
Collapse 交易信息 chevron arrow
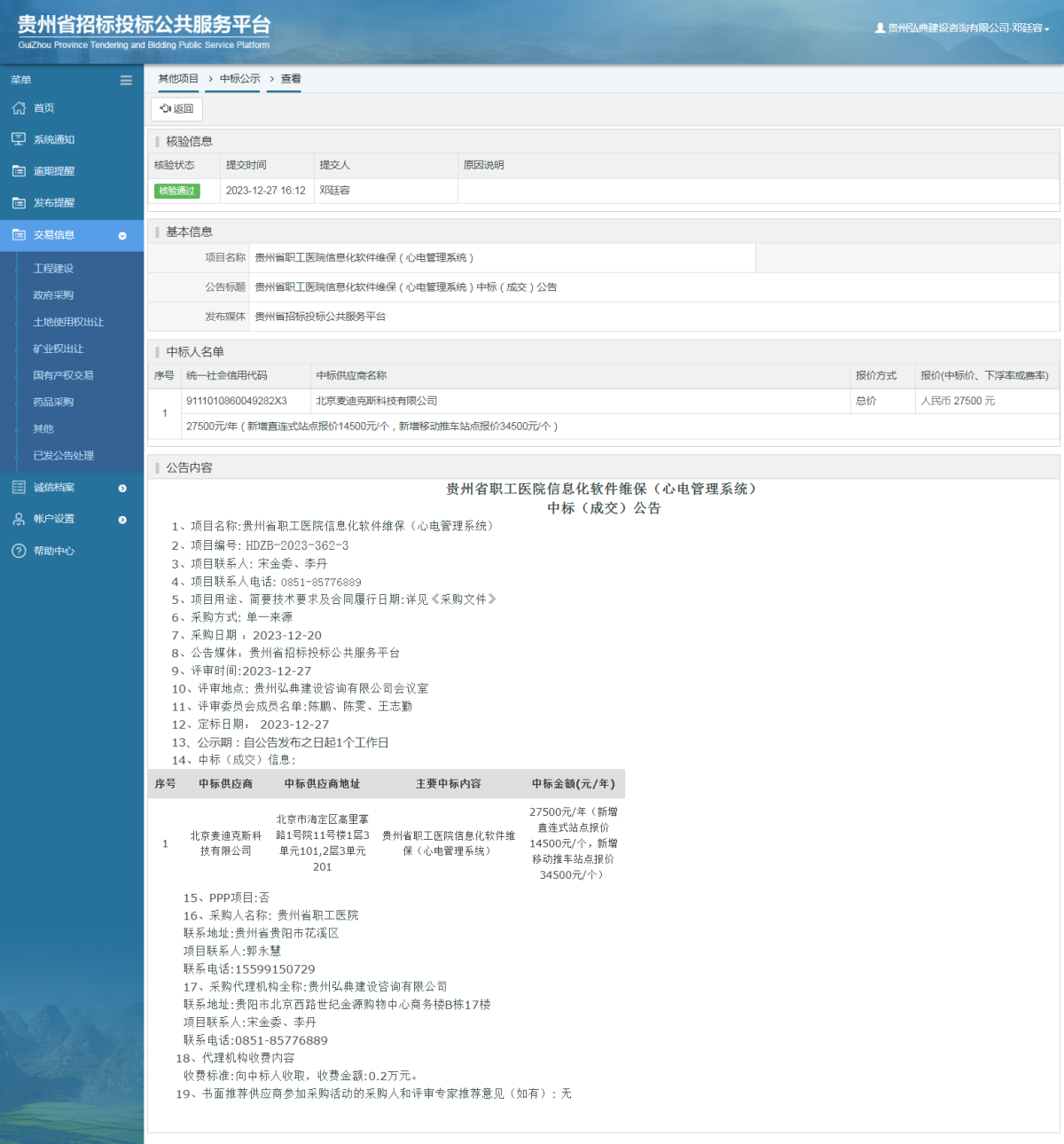point(122,236)
